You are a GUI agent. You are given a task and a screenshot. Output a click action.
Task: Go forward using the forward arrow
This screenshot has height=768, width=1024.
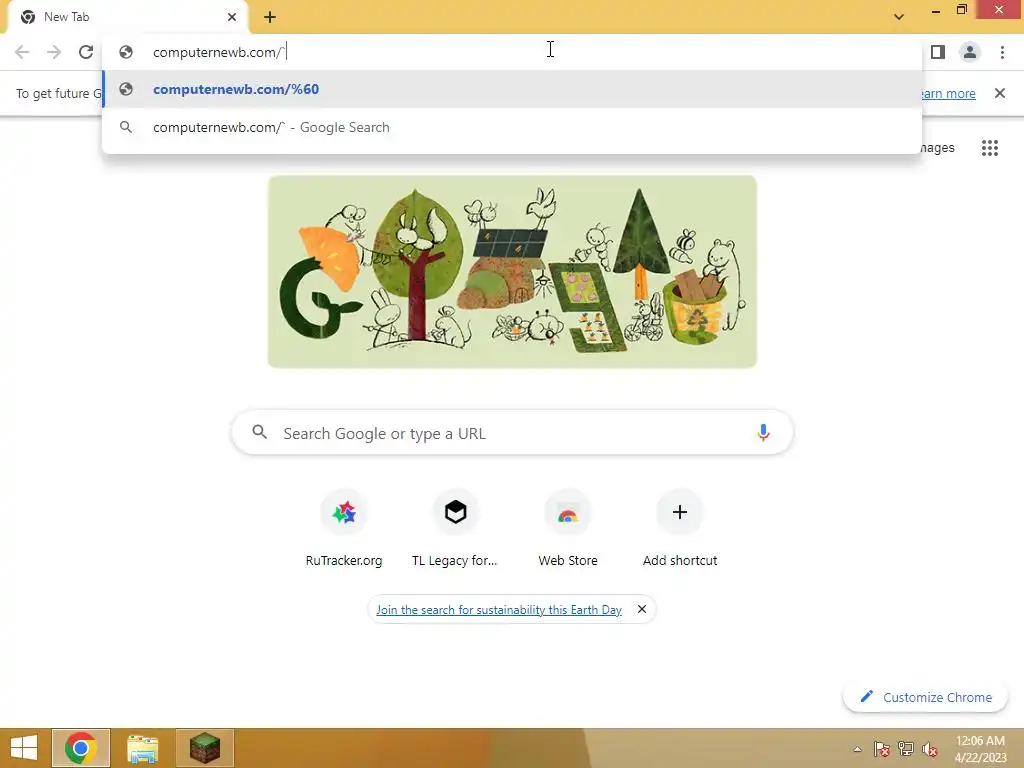point(54,52)
